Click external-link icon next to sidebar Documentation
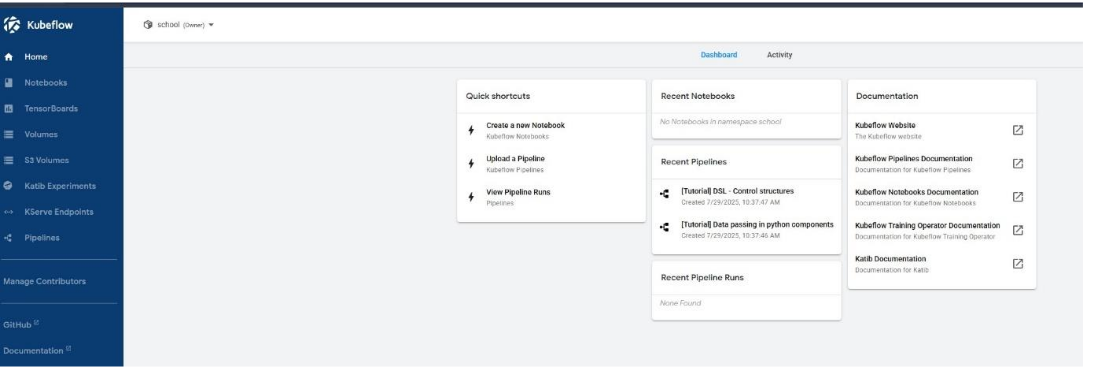The image size is (1106, 377). tap(68, 349)
